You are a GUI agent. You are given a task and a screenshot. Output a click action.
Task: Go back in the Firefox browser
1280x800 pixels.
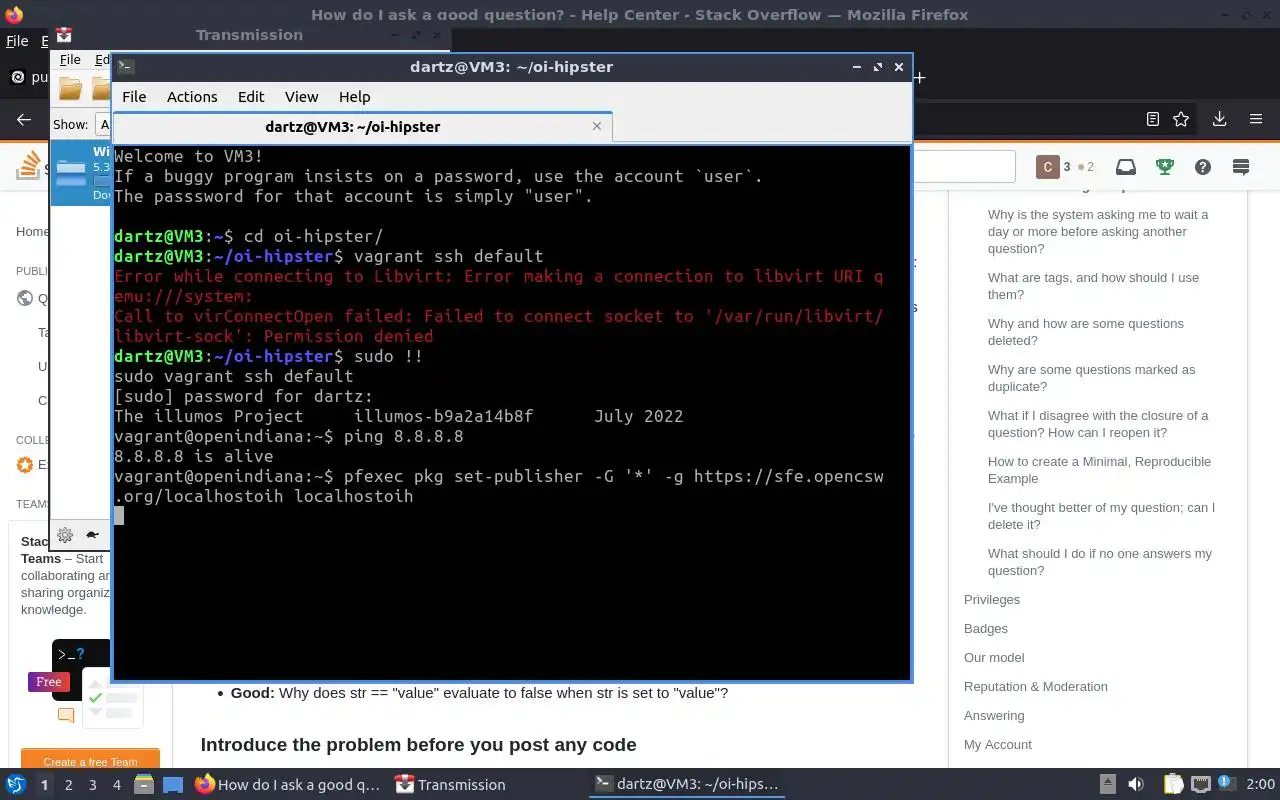(x=24, y=119)
